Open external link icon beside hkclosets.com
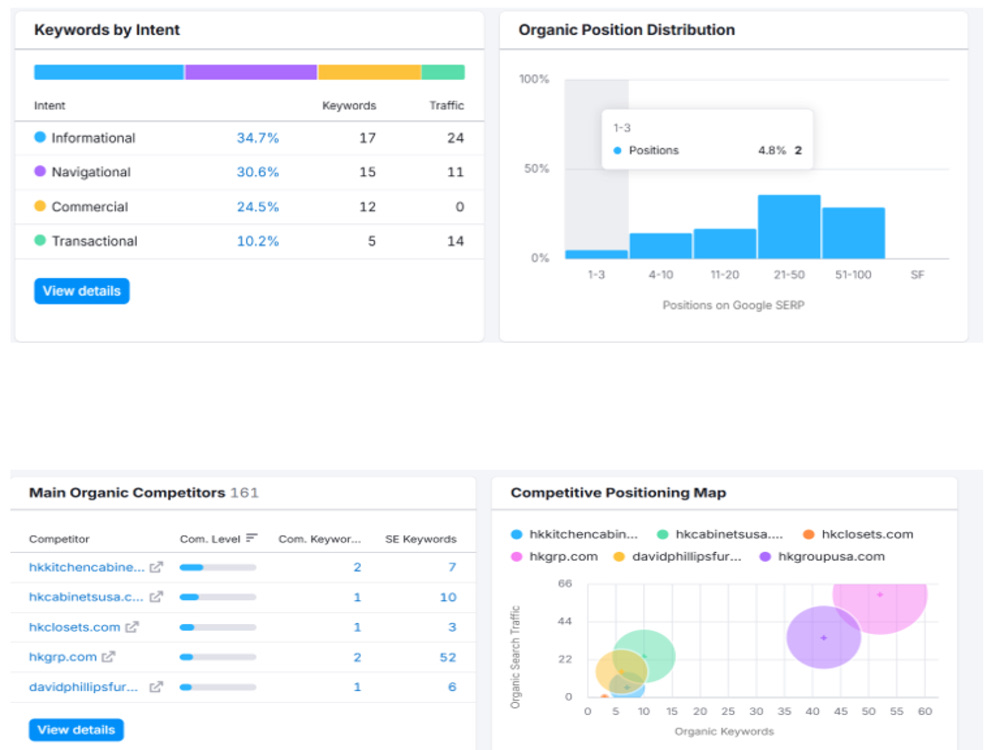 132,627
